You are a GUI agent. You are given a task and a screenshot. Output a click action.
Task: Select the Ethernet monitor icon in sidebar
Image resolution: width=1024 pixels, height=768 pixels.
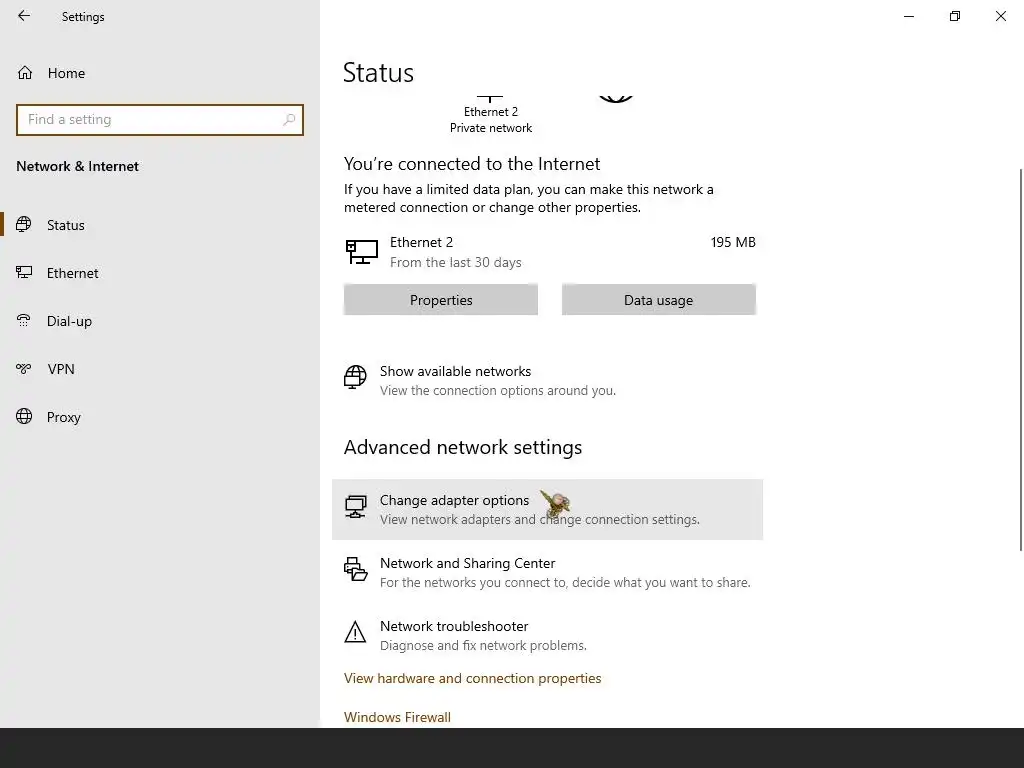(24, 272)
